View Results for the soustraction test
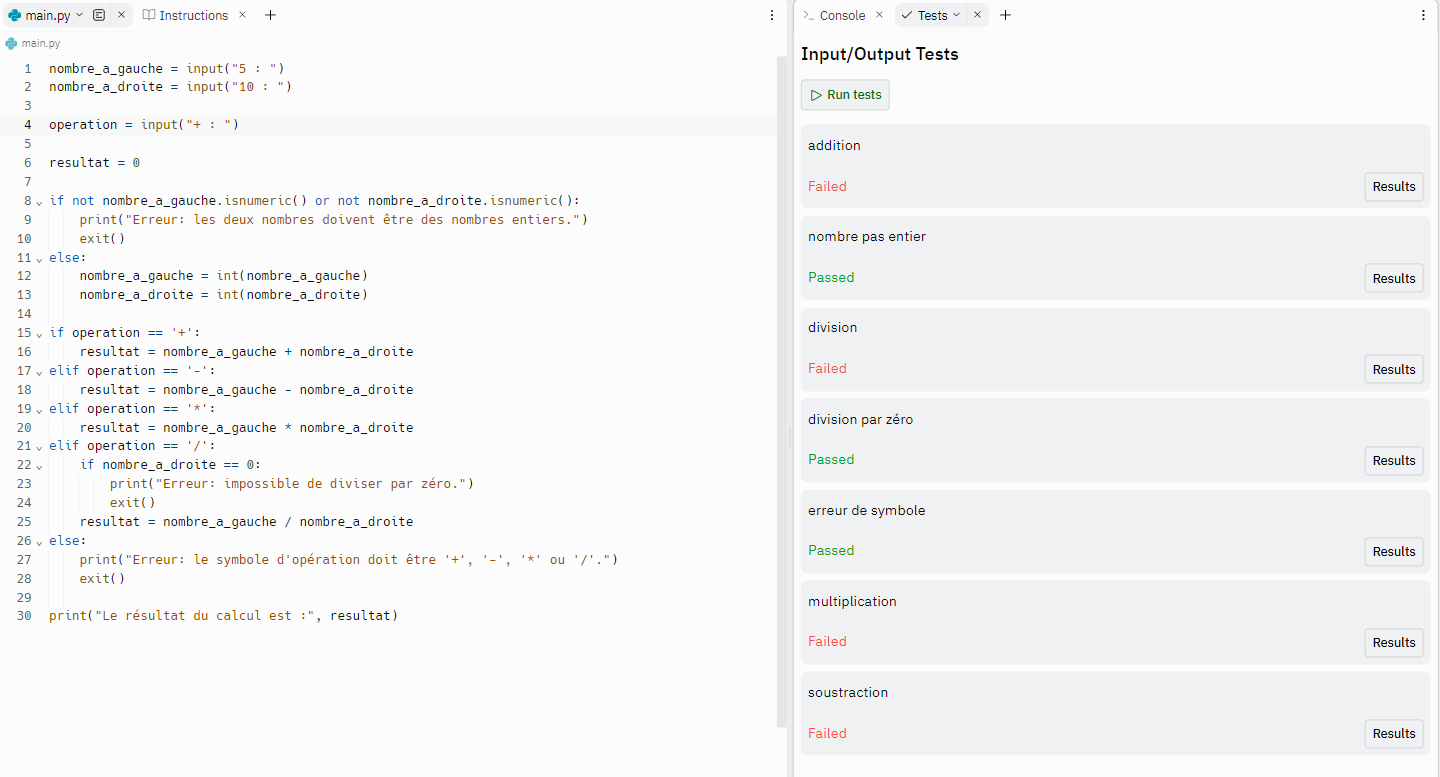Screen dimensions: 1440x777 point(1393,734)
